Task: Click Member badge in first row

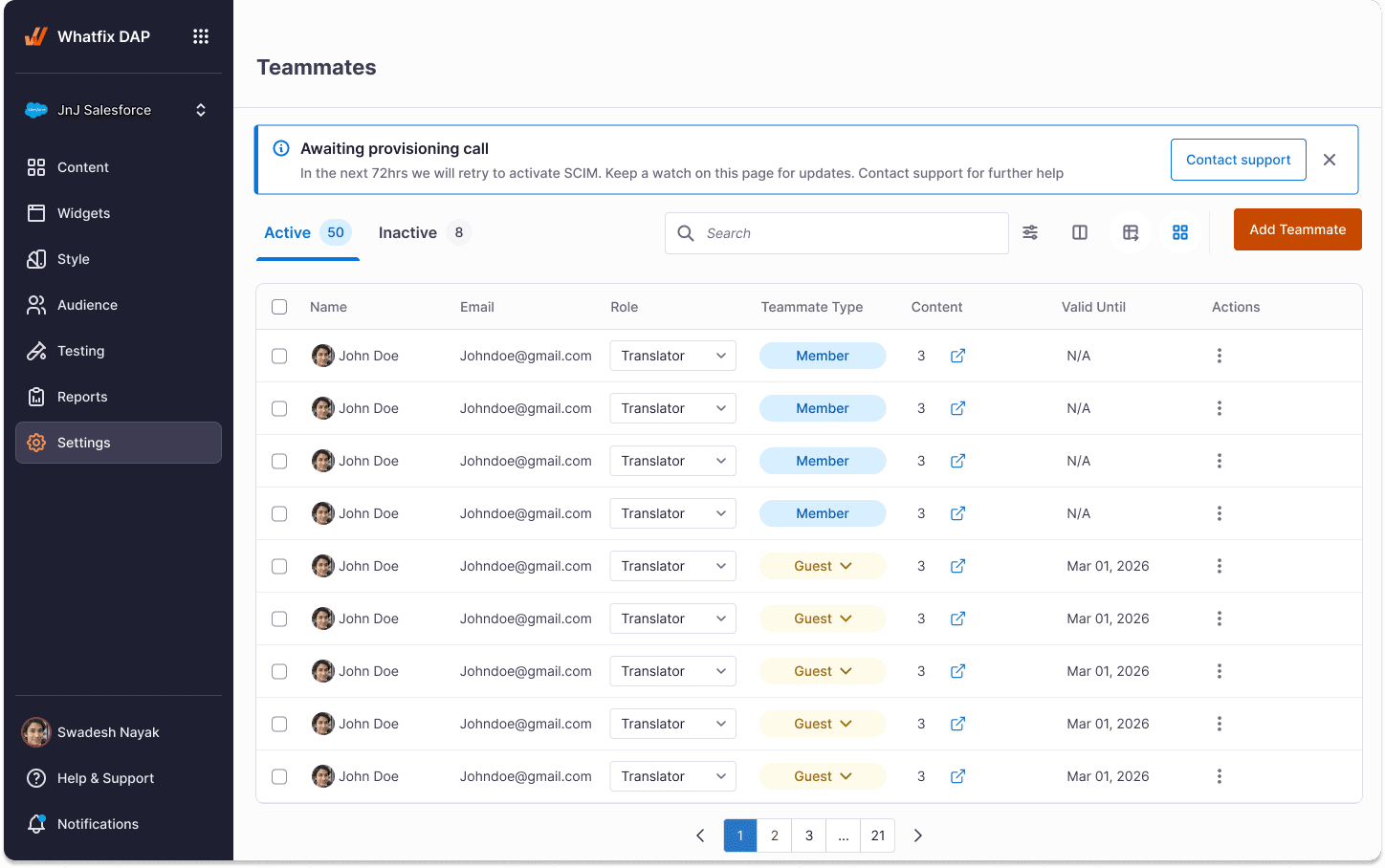Action: tap(823, 356)
